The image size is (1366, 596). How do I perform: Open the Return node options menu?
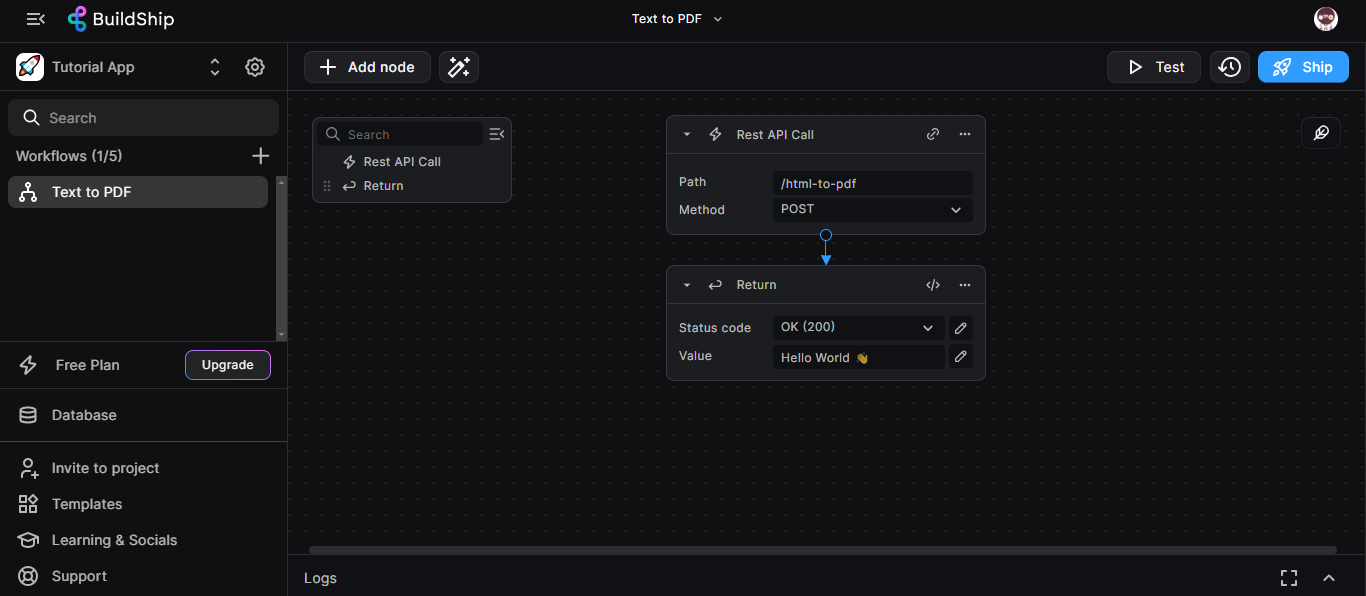click(965, 285)
